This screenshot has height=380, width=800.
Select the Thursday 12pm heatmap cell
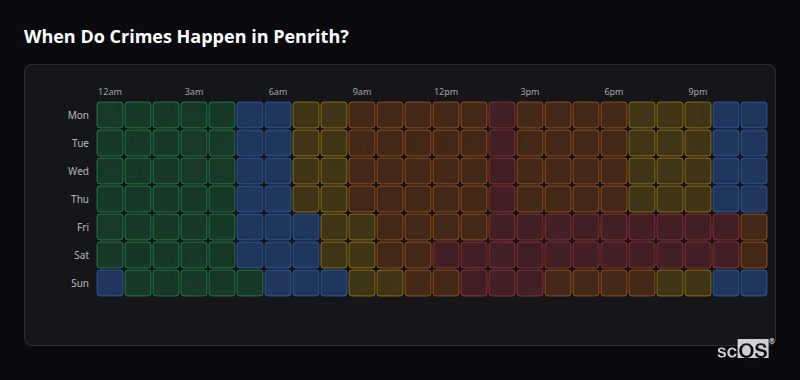[446, 199]
